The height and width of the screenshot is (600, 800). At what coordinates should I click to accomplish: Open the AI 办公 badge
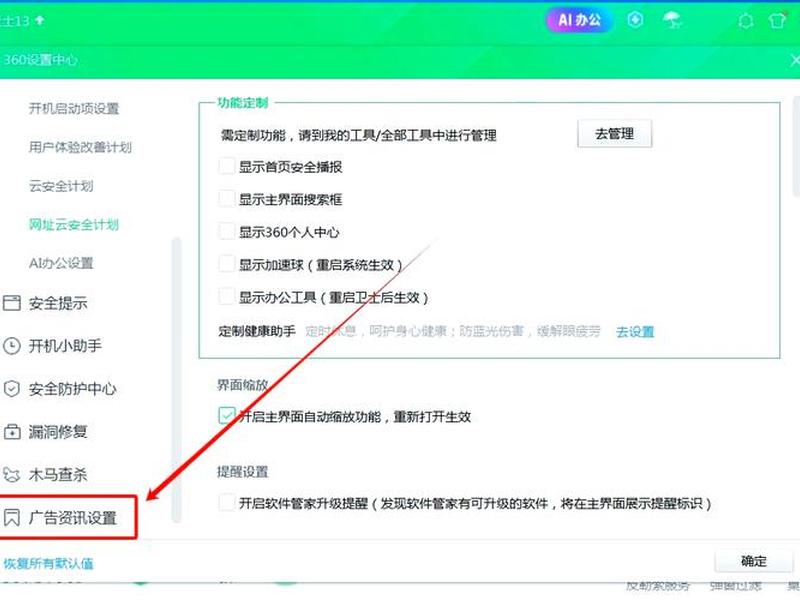pyautogui.click(x=579, y=20)
